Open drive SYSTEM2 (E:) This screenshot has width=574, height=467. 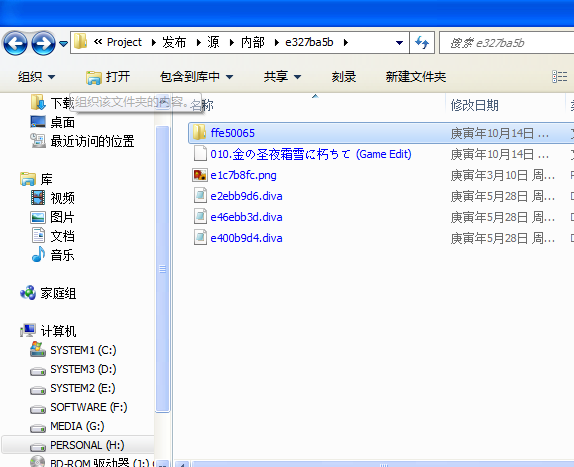pos(72,388)
